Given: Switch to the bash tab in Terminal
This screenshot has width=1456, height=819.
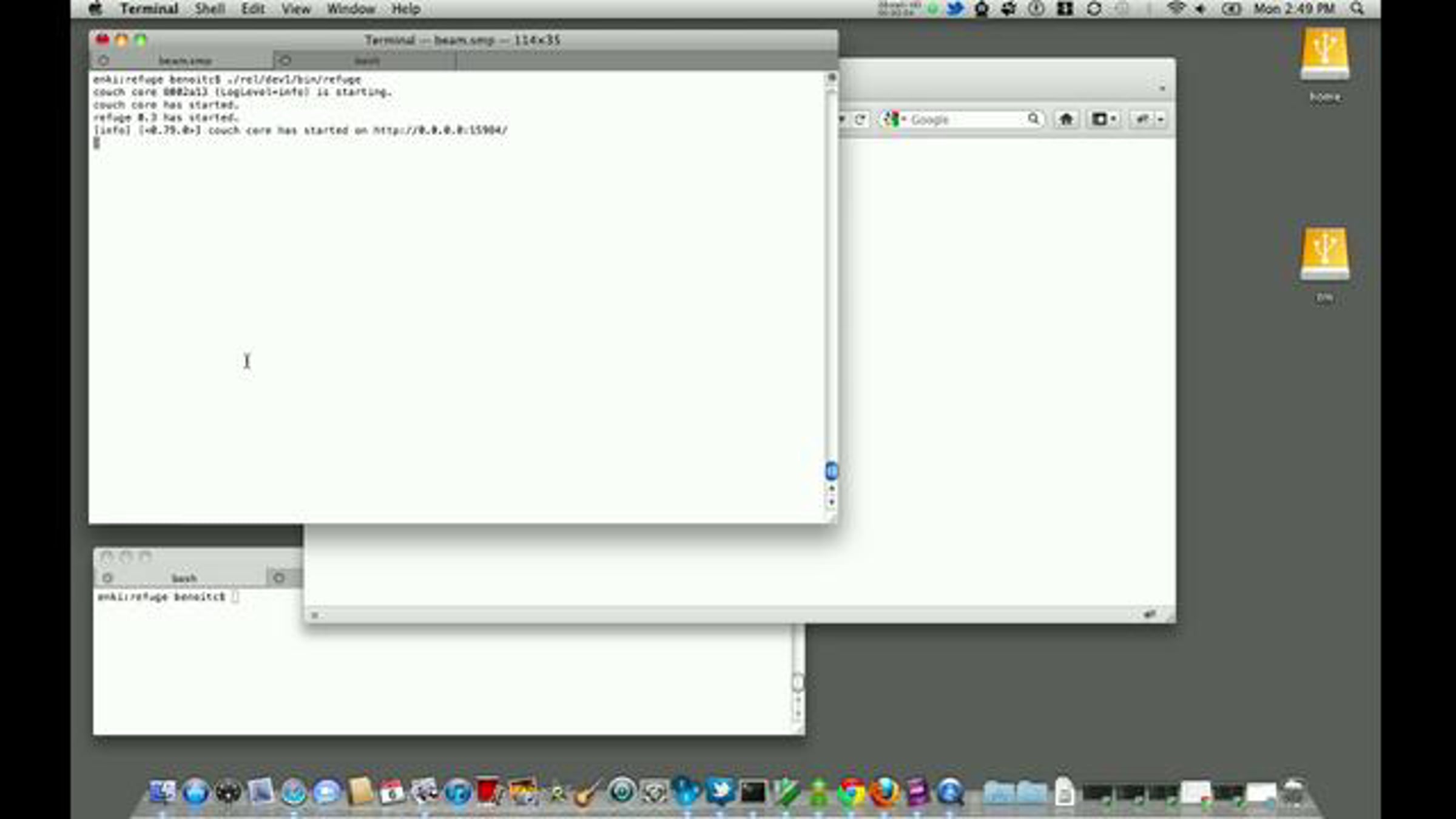Looking at the screenshot, I should tap(366, 61).
